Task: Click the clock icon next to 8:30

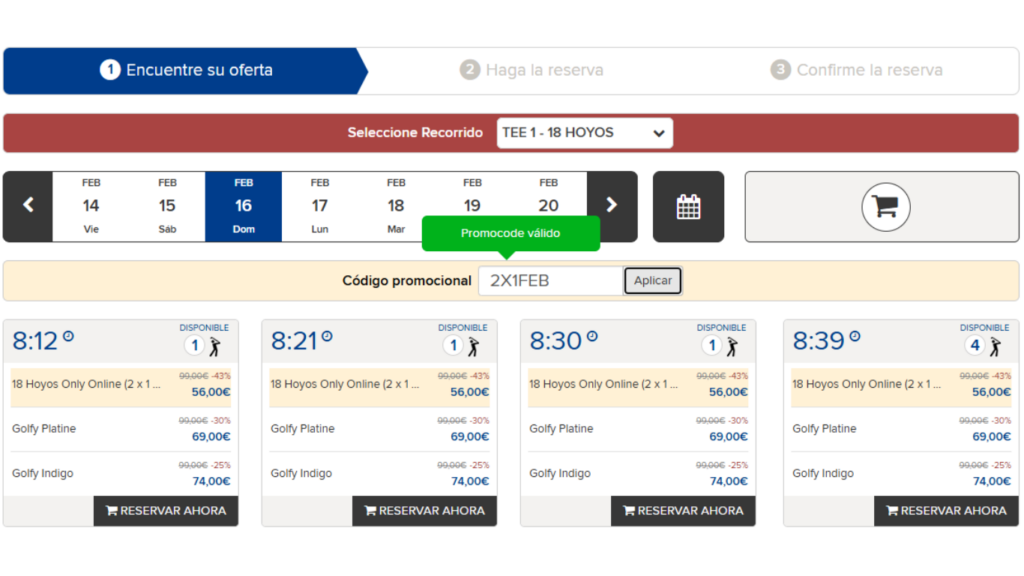Action: (592, 337)
